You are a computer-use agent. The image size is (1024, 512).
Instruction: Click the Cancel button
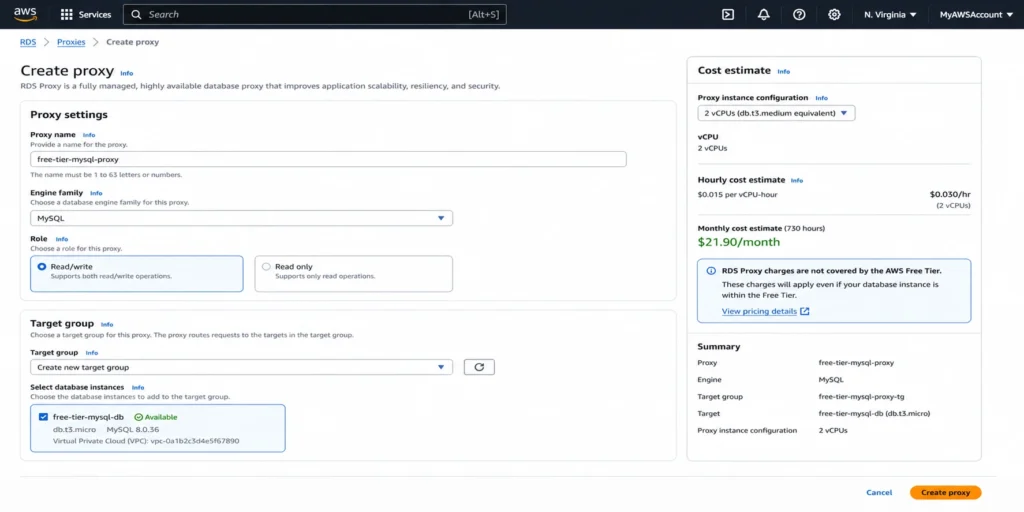coord(879,492)
